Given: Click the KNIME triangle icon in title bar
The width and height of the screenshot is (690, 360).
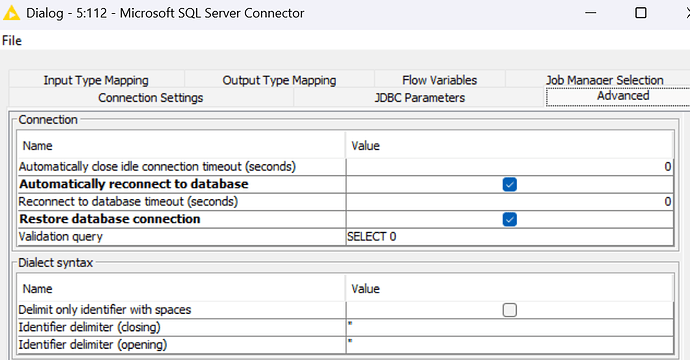Looking at the screenshot, I should tap(11, 13).
